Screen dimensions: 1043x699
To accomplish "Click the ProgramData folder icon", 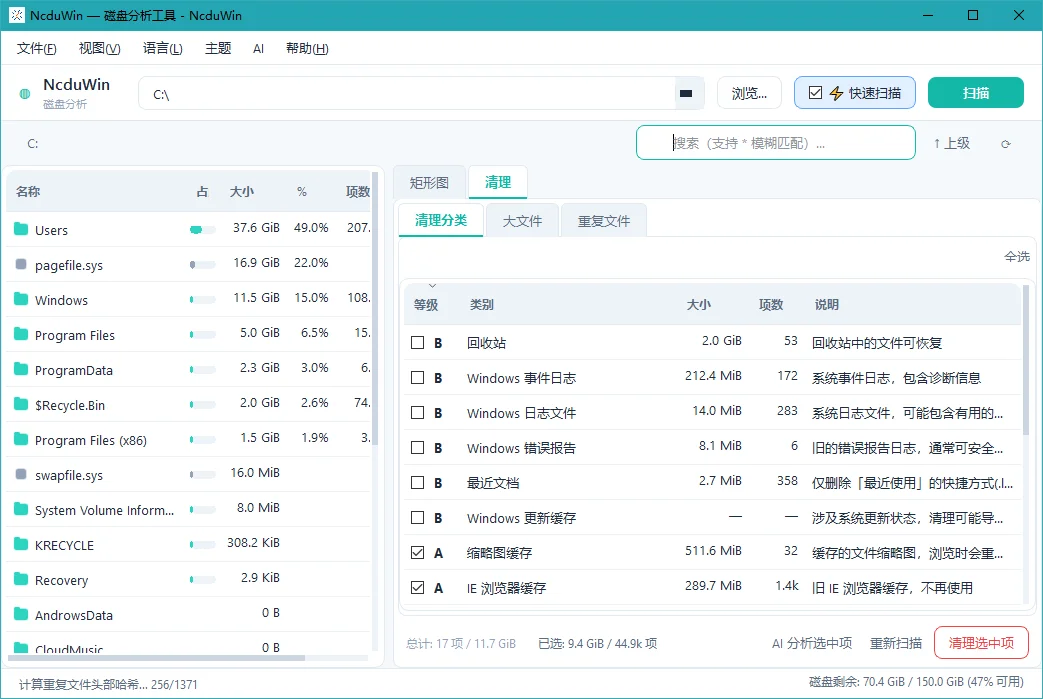I will [x=21, y=369].
